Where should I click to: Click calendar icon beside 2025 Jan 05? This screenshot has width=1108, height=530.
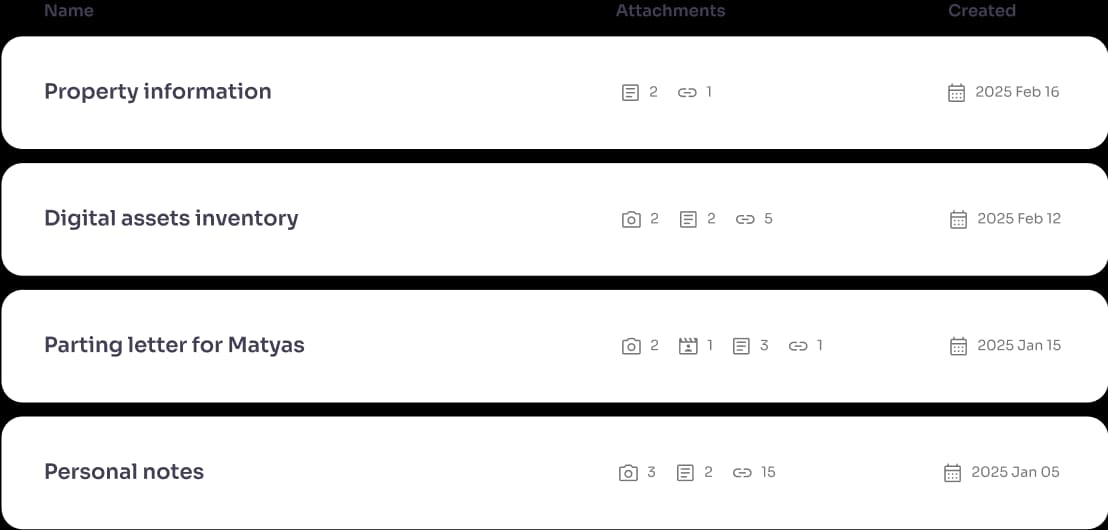tap(953, 473)
